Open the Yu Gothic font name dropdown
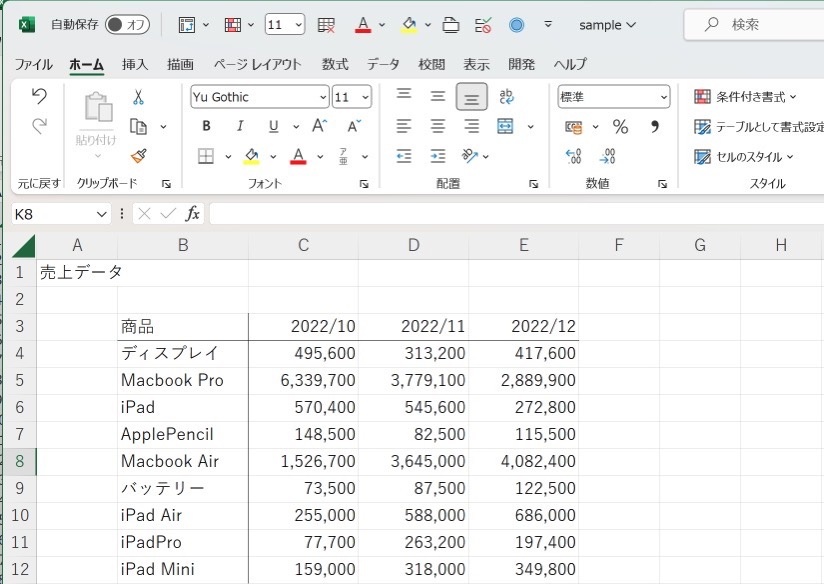824x584 pixels. click(x=323, y=97)
